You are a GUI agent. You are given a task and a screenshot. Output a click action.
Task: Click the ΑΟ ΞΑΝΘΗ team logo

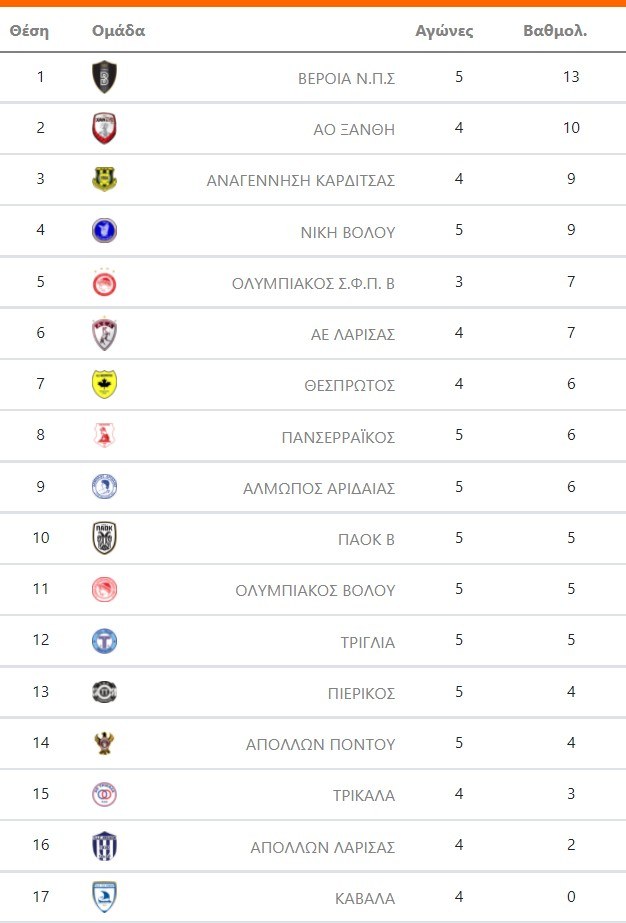[x=104, y=128]
